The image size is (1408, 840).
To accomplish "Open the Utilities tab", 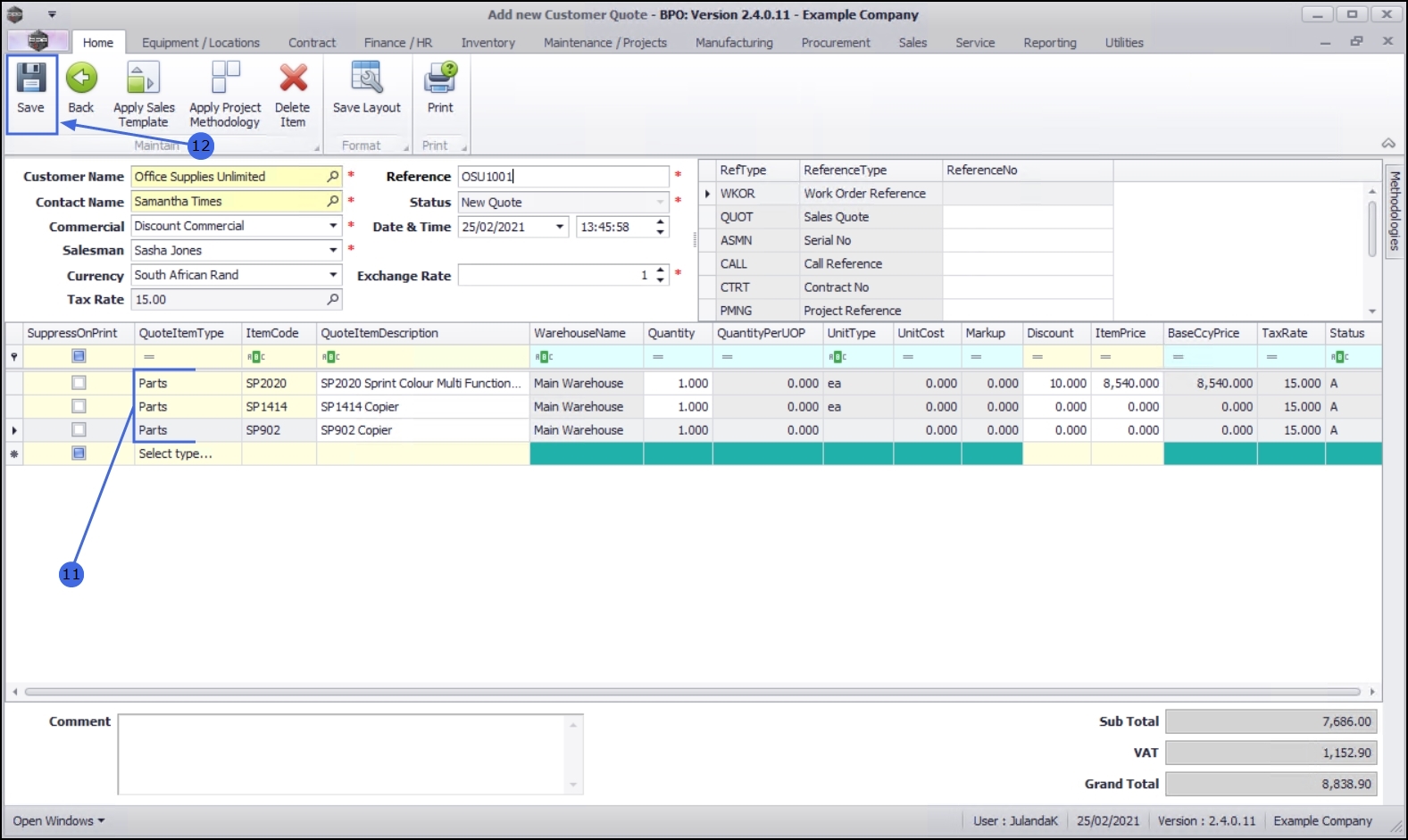I will (x=1124, y=43).
